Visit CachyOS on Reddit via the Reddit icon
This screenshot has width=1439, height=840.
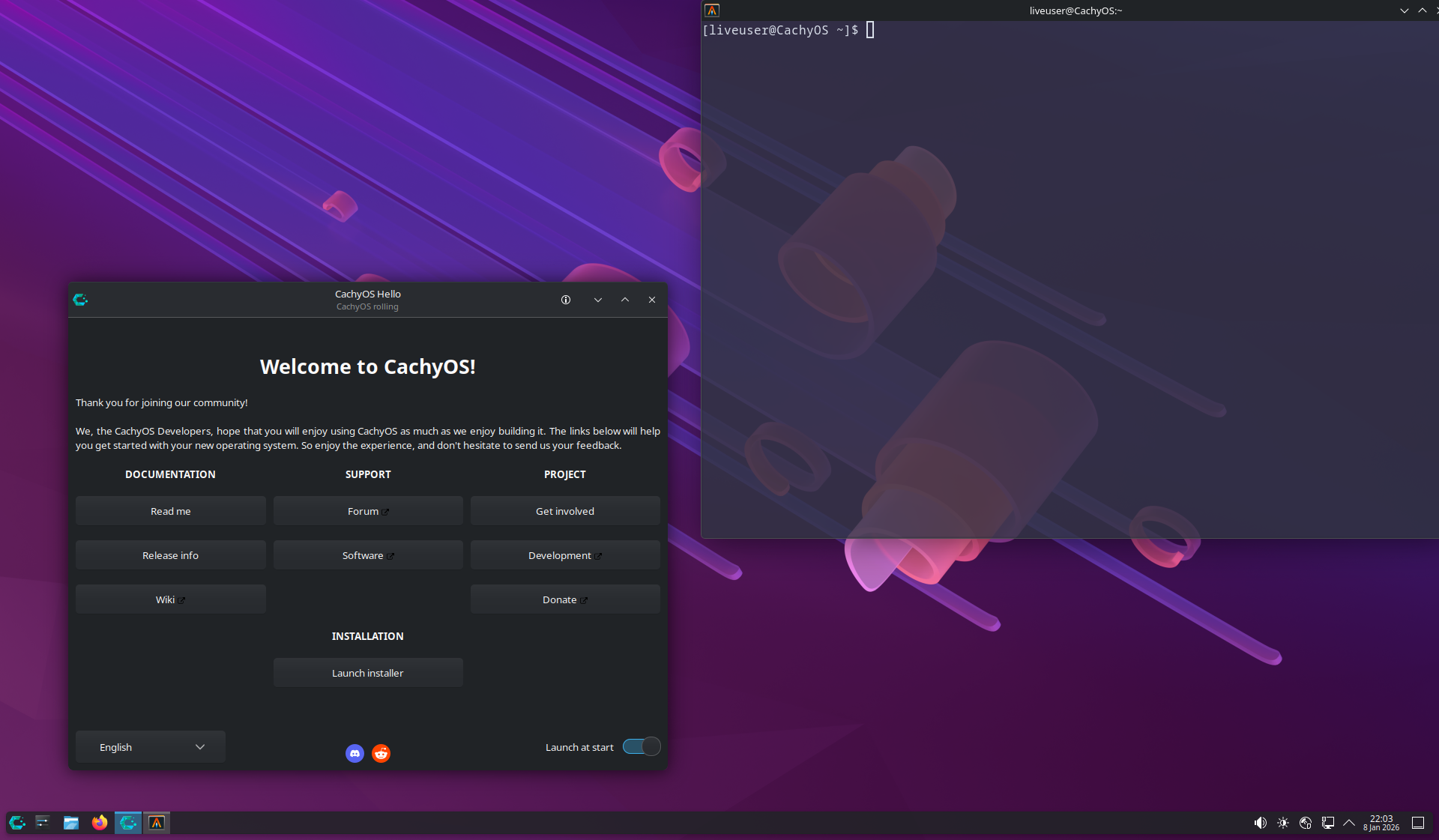[x=381, y=754]
